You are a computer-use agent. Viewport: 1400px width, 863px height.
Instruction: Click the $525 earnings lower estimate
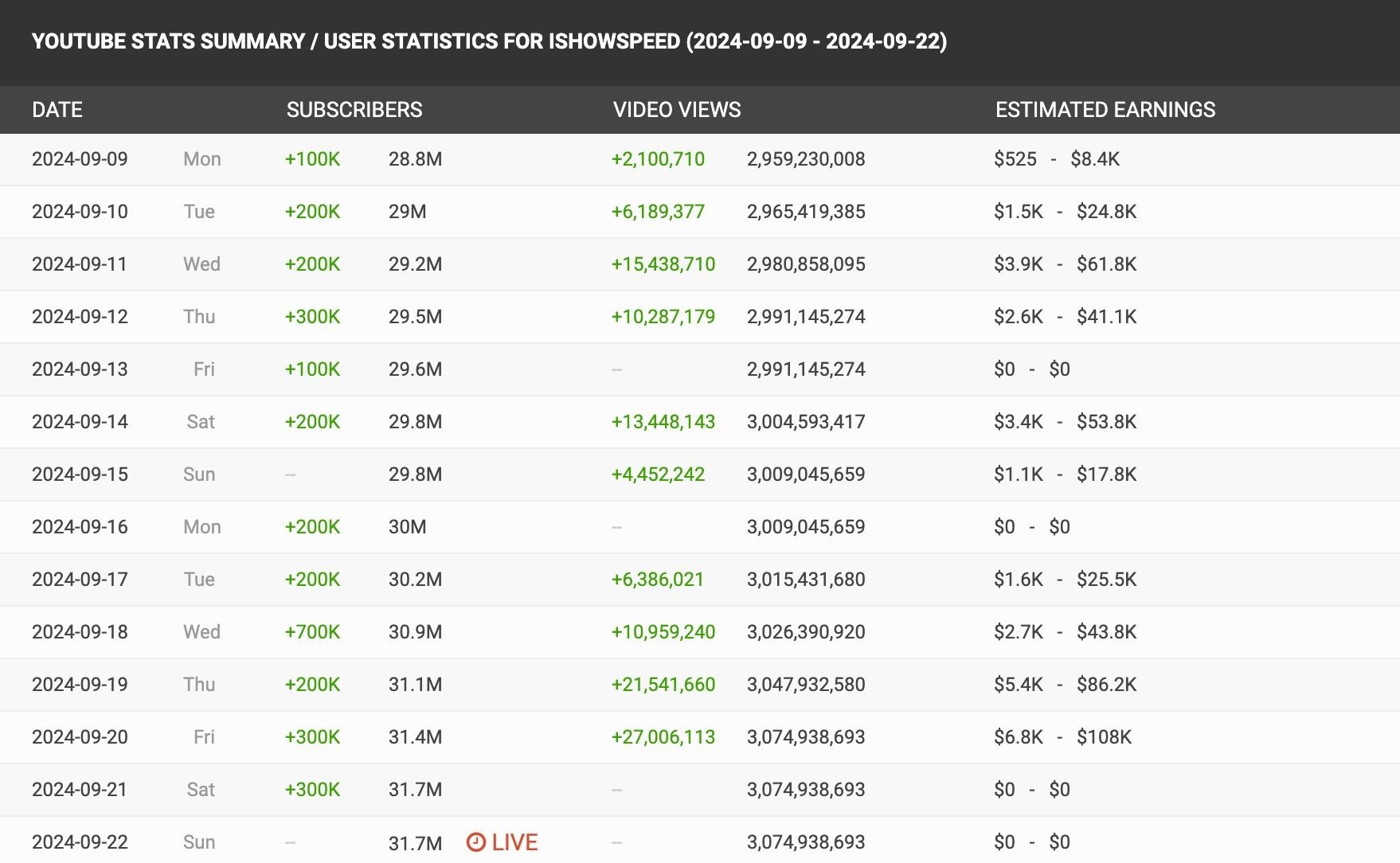tap(1015, 159)
